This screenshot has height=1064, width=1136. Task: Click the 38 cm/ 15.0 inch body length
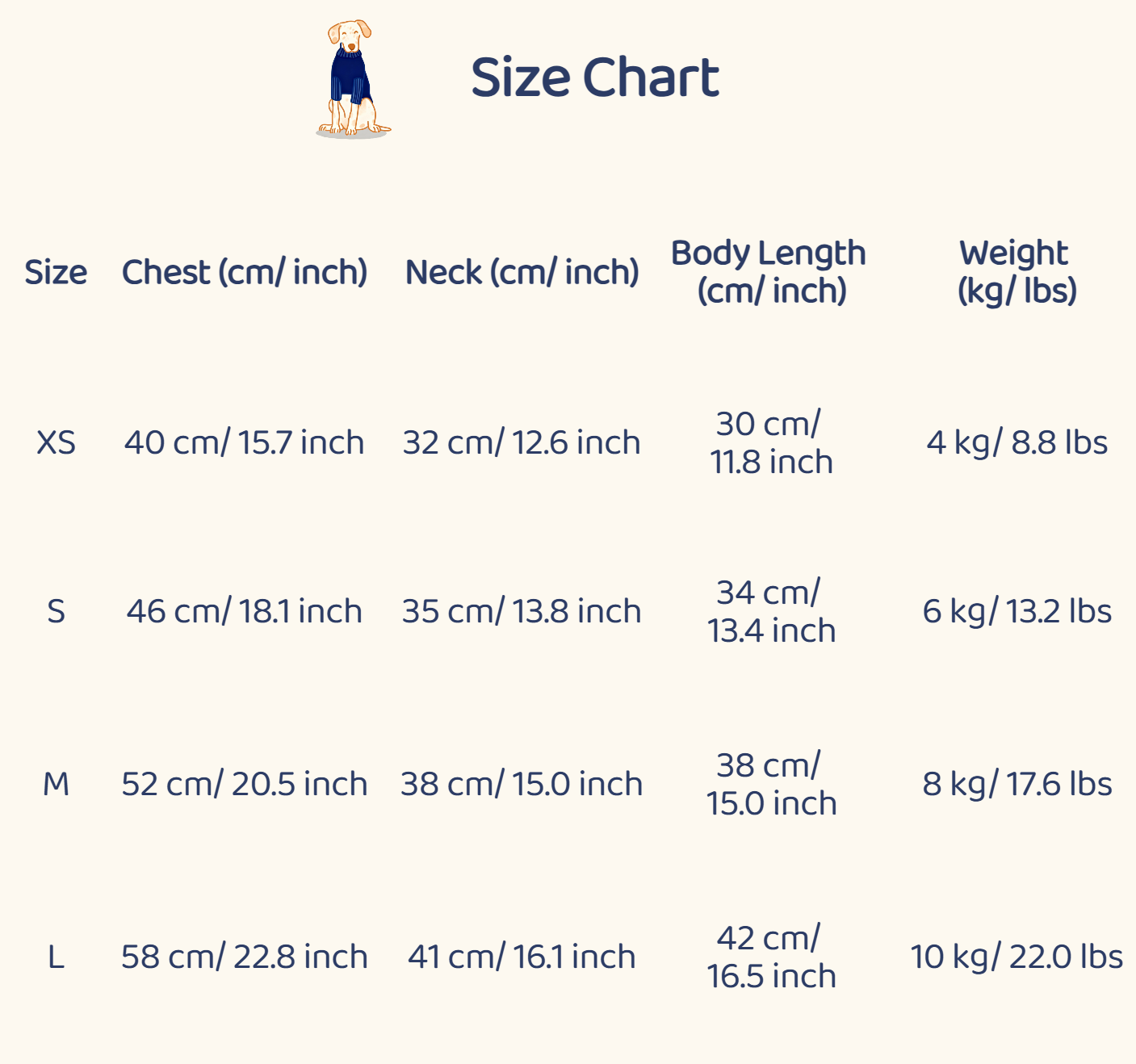click(770, 784)
